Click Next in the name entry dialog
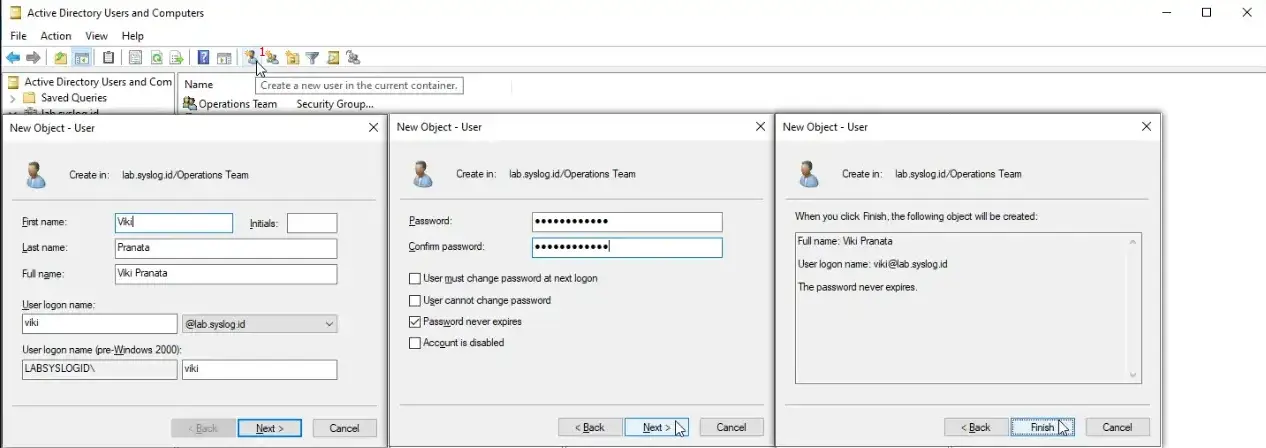 coord(270,428)
